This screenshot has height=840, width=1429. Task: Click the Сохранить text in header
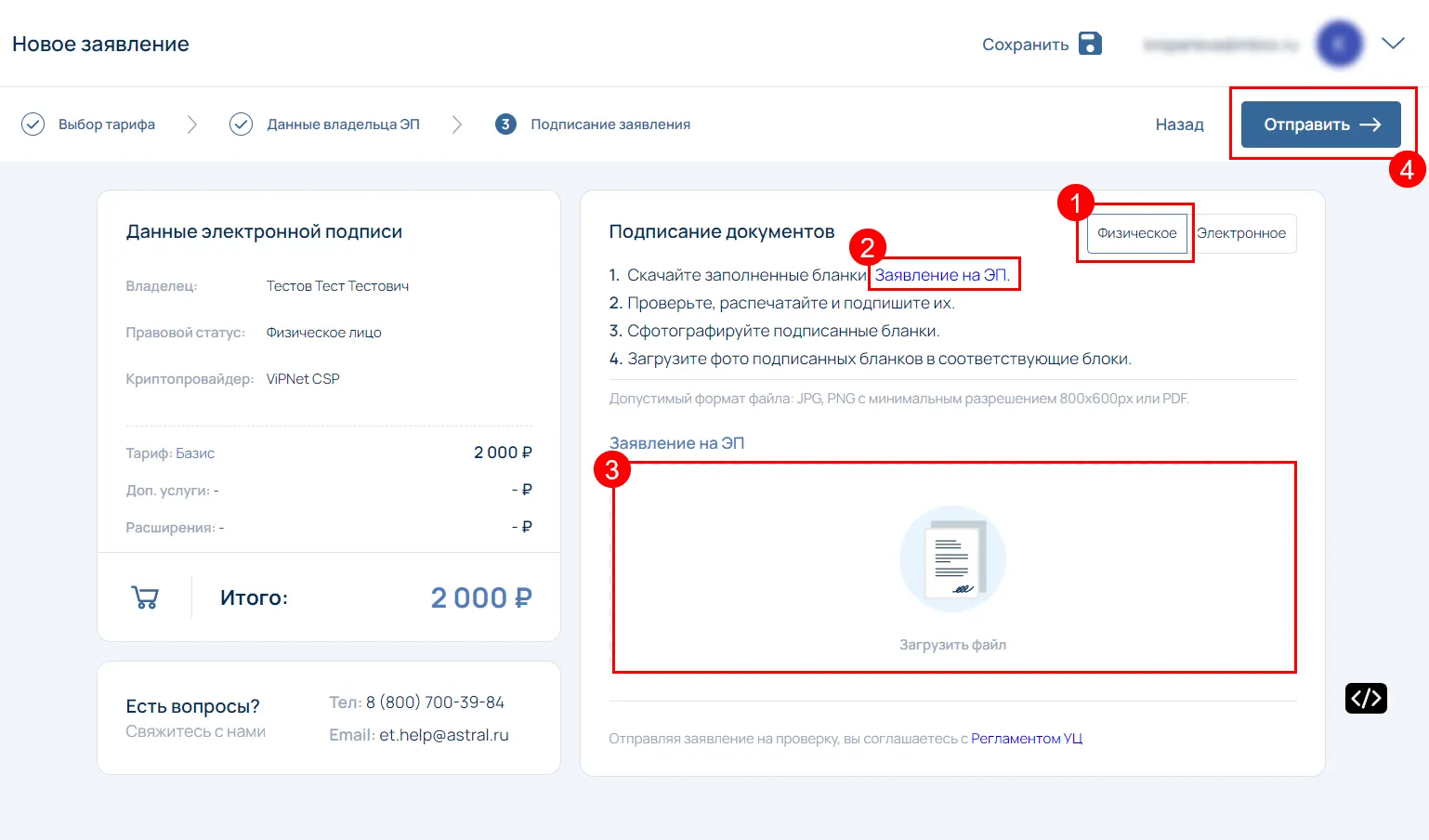pyautogui.click(x=1025, y=45)
